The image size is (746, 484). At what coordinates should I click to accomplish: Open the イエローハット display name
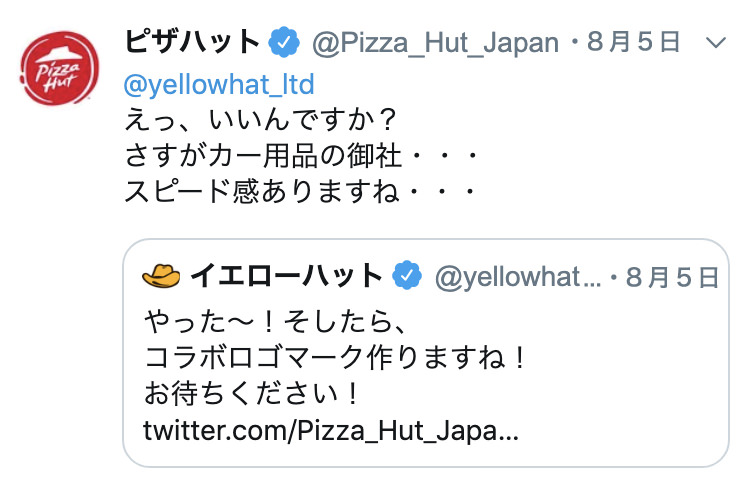click(286, 276)
